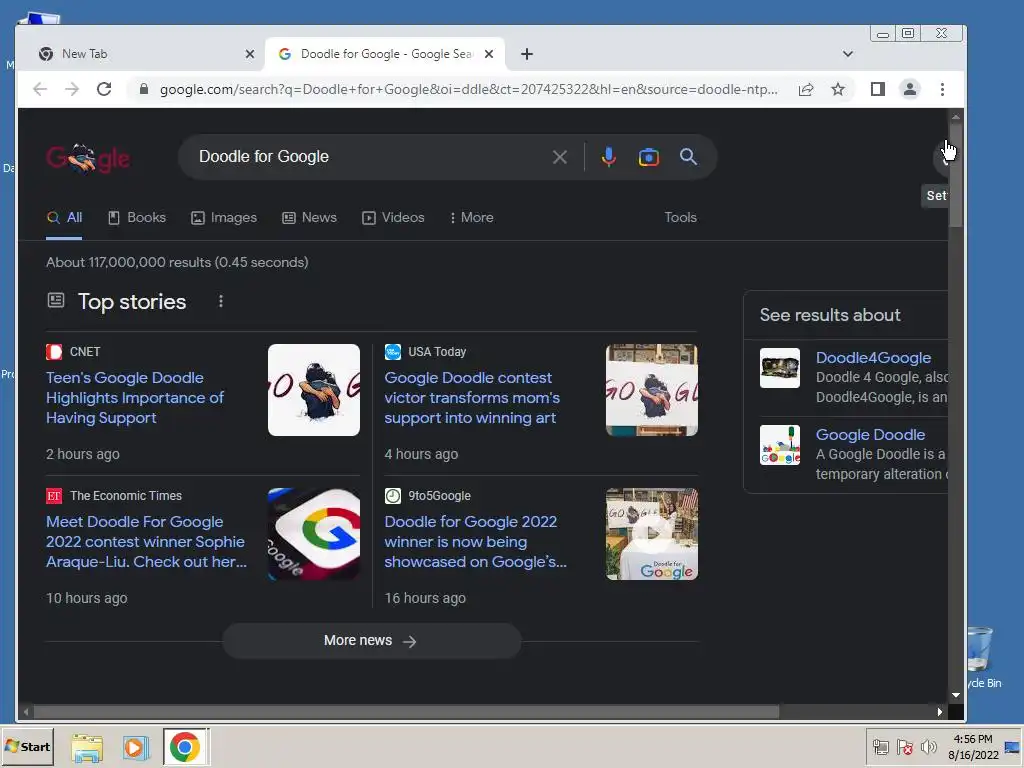The height and width of the screenshot is (768, 1024).
Task: Click the Chrome taskbar icon
Action: 185,747
